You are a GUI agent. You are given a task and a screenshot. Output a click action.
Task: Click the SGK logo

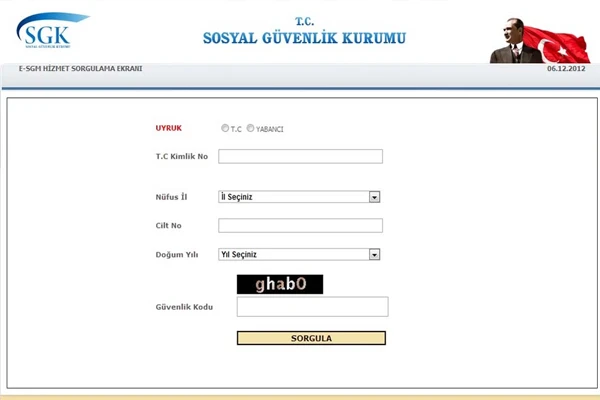point(52,30)
